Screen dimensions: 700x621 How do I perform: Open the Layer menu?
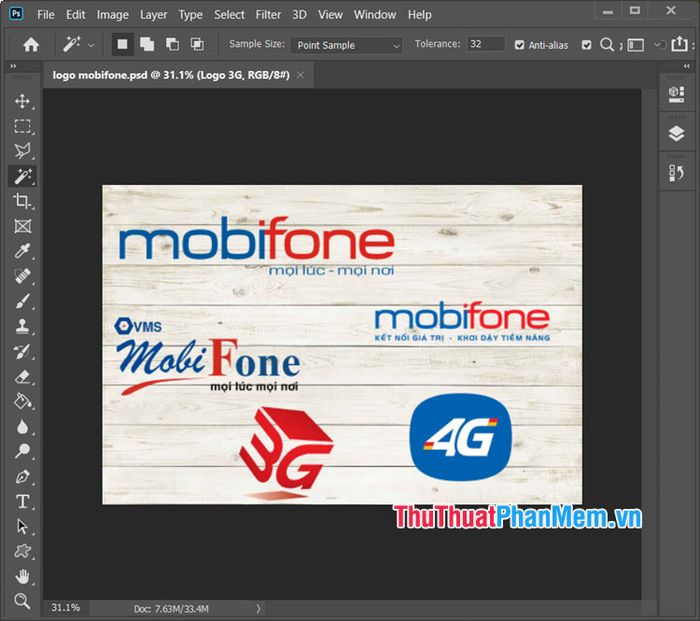pos(154,15)
